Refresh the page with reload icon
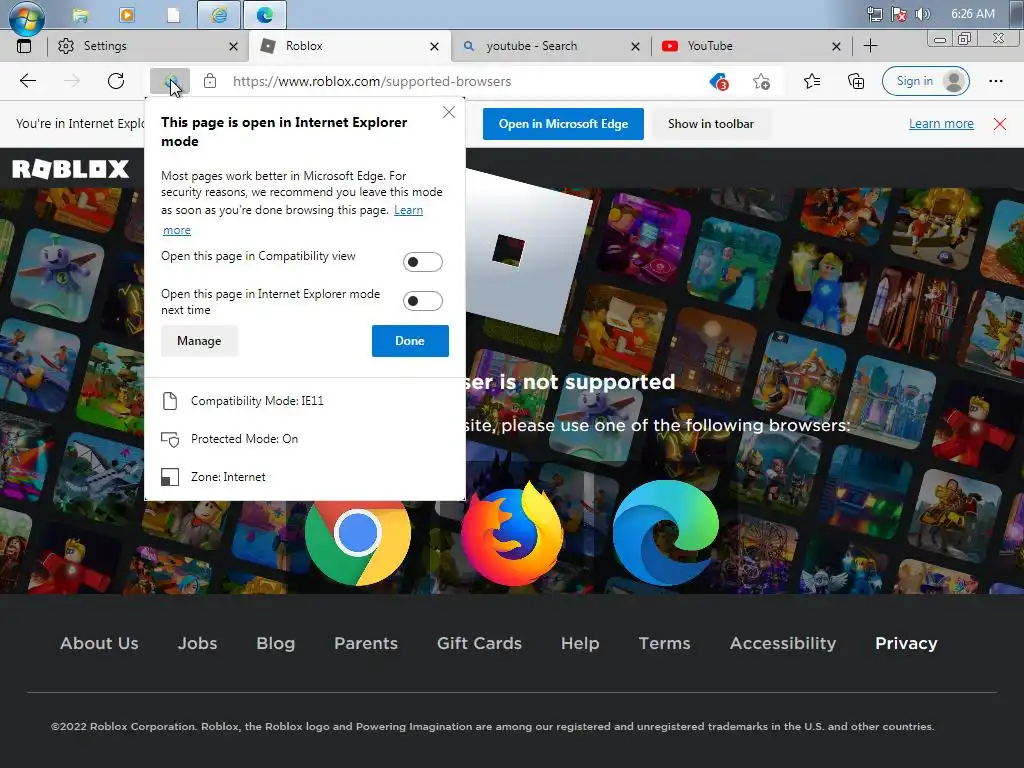 pyautogui.click(x=116, y=81)
